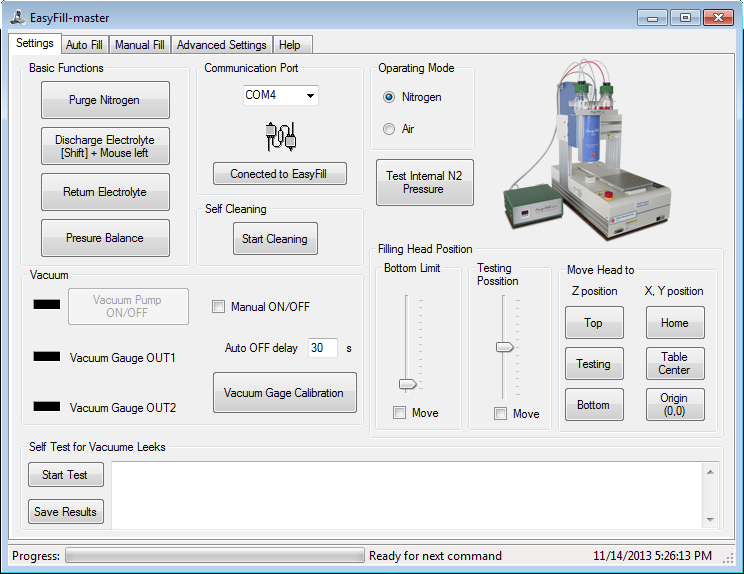The image size is (744, 574).
Task: Click the Conected to EasyFill button
Action: click(279, 174)
